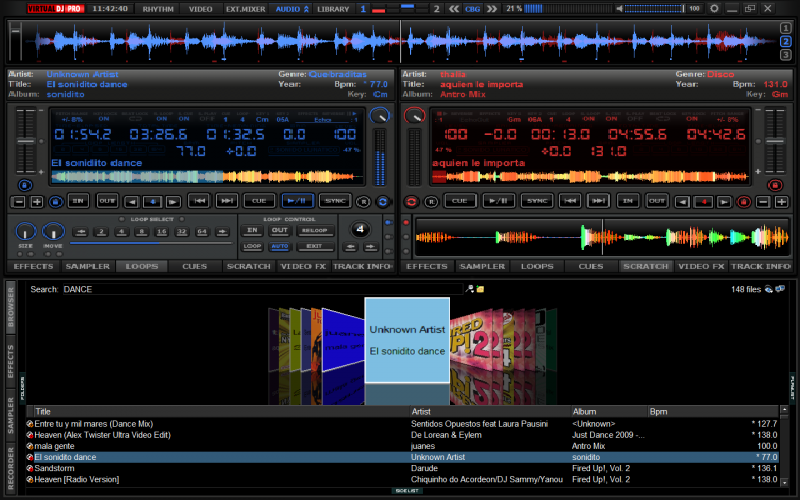This screenshot has height=500, width=800.
Task: Expand the FOLDERS side panel
Action: click(22, 388)
